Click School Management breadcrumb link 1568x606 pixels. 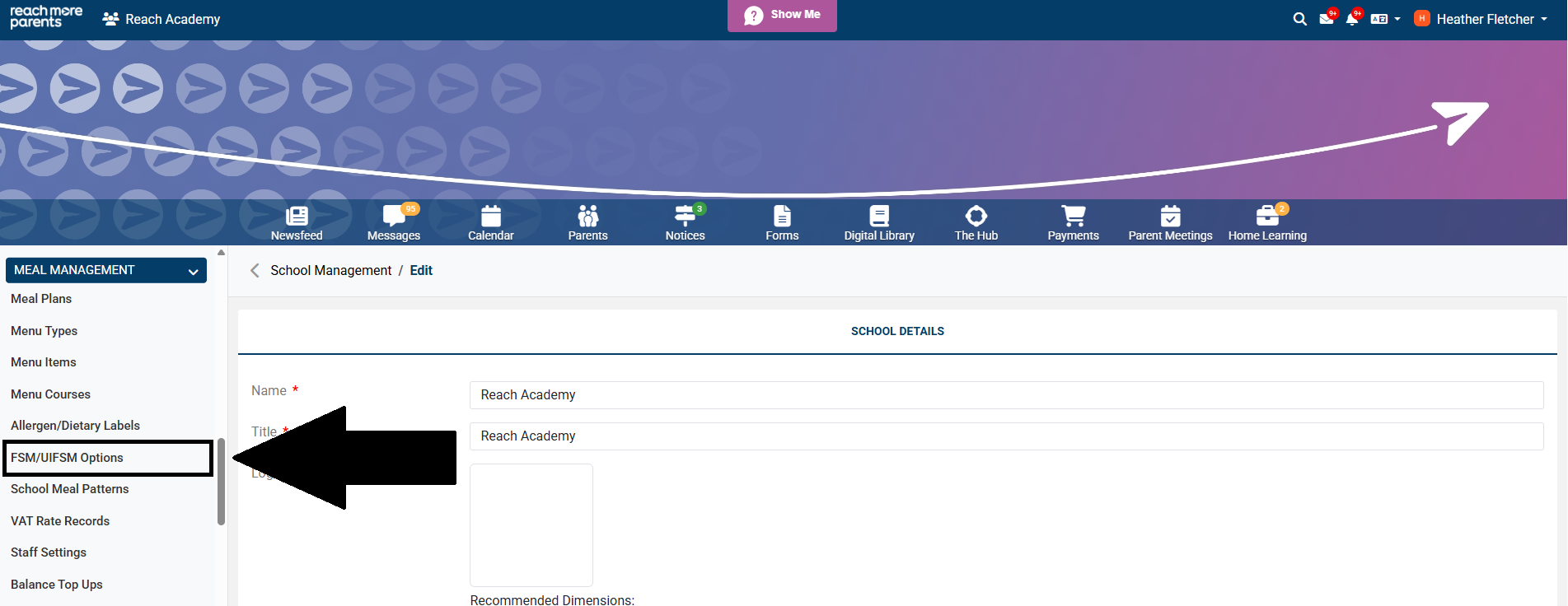330,271
